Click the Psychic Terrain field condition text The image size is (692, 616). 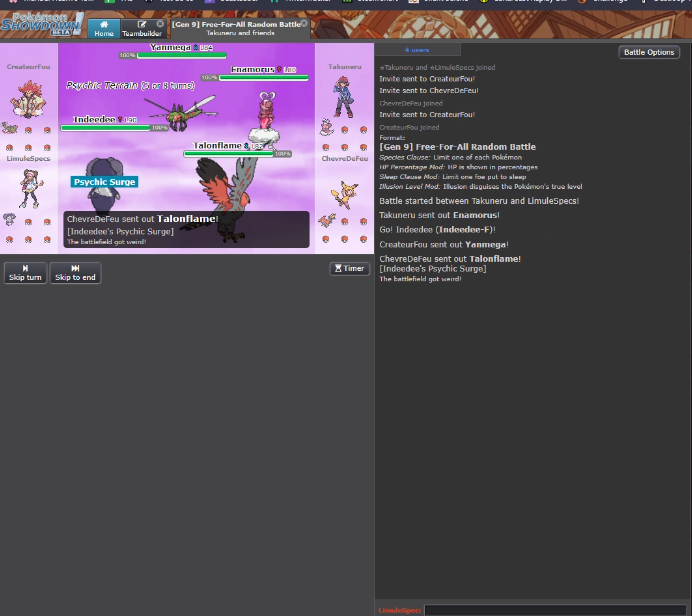tap(130, 86)
